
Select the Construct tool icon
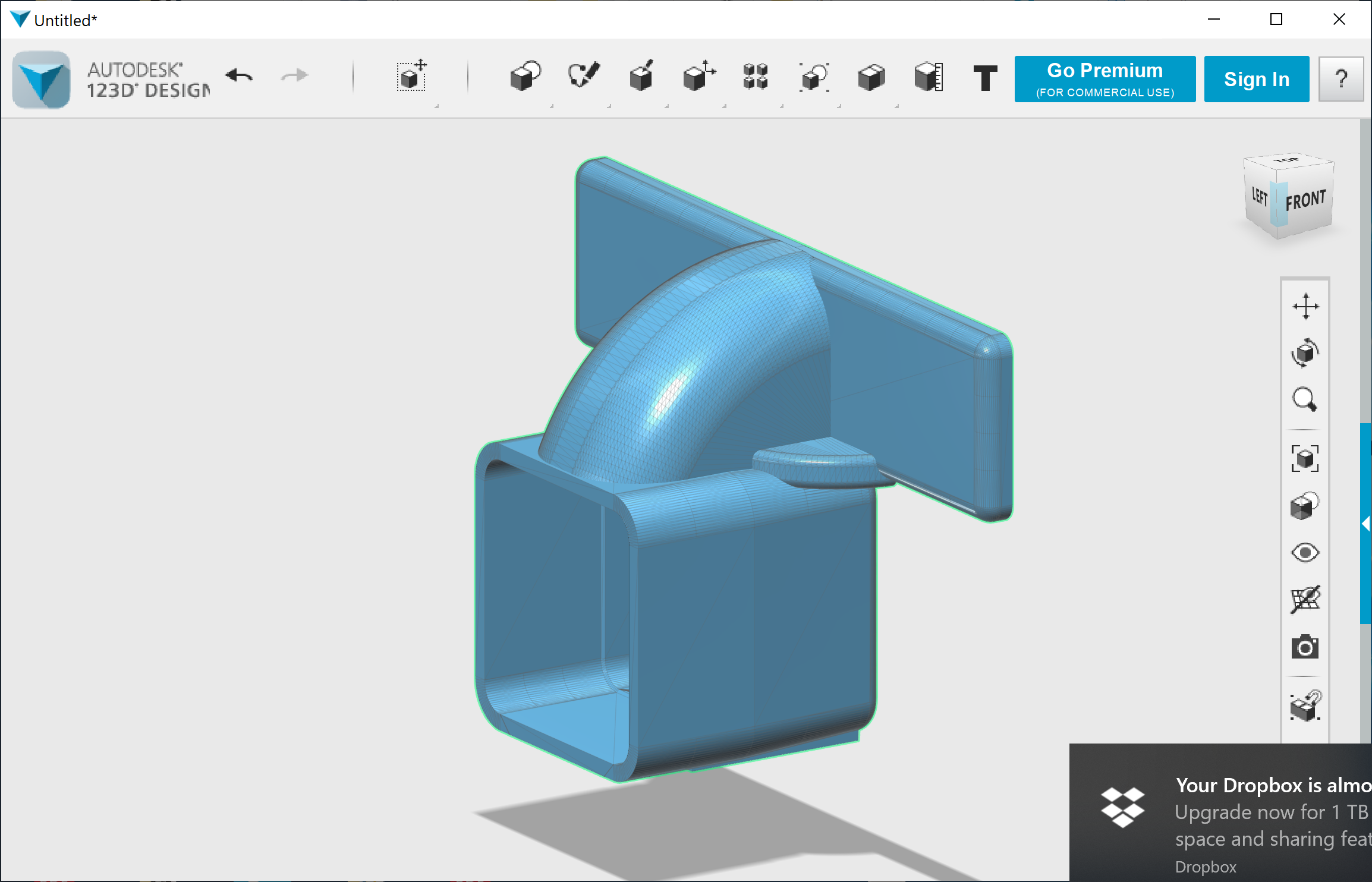click(x=641, y=77)
